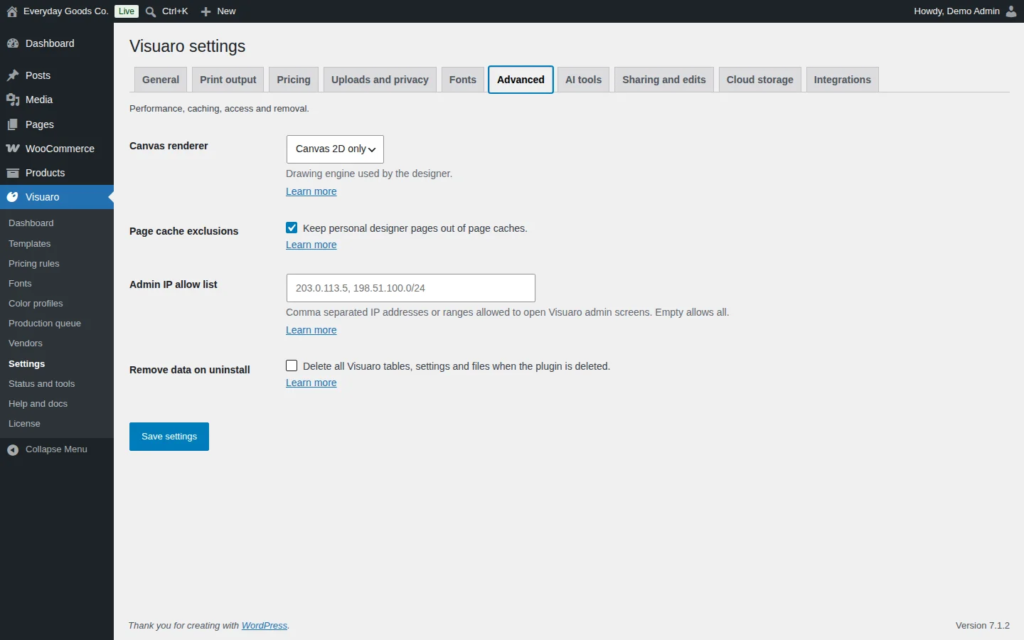Open Templates in the Visuaro submenu

click(x=29, y=244)
